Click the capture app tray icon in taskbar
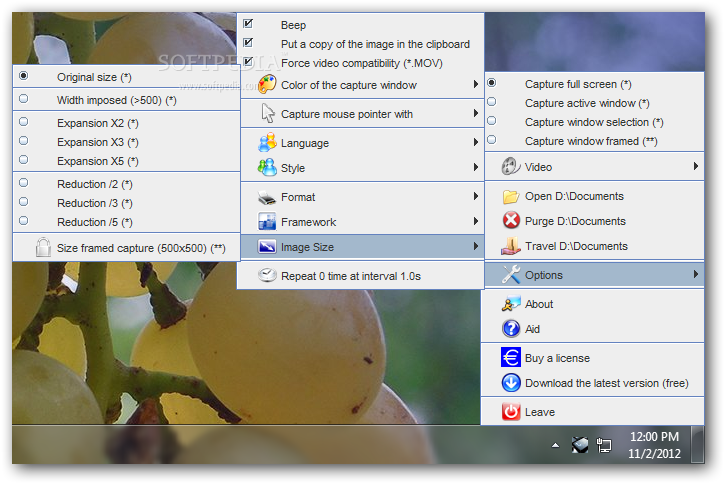 (580, 445)
